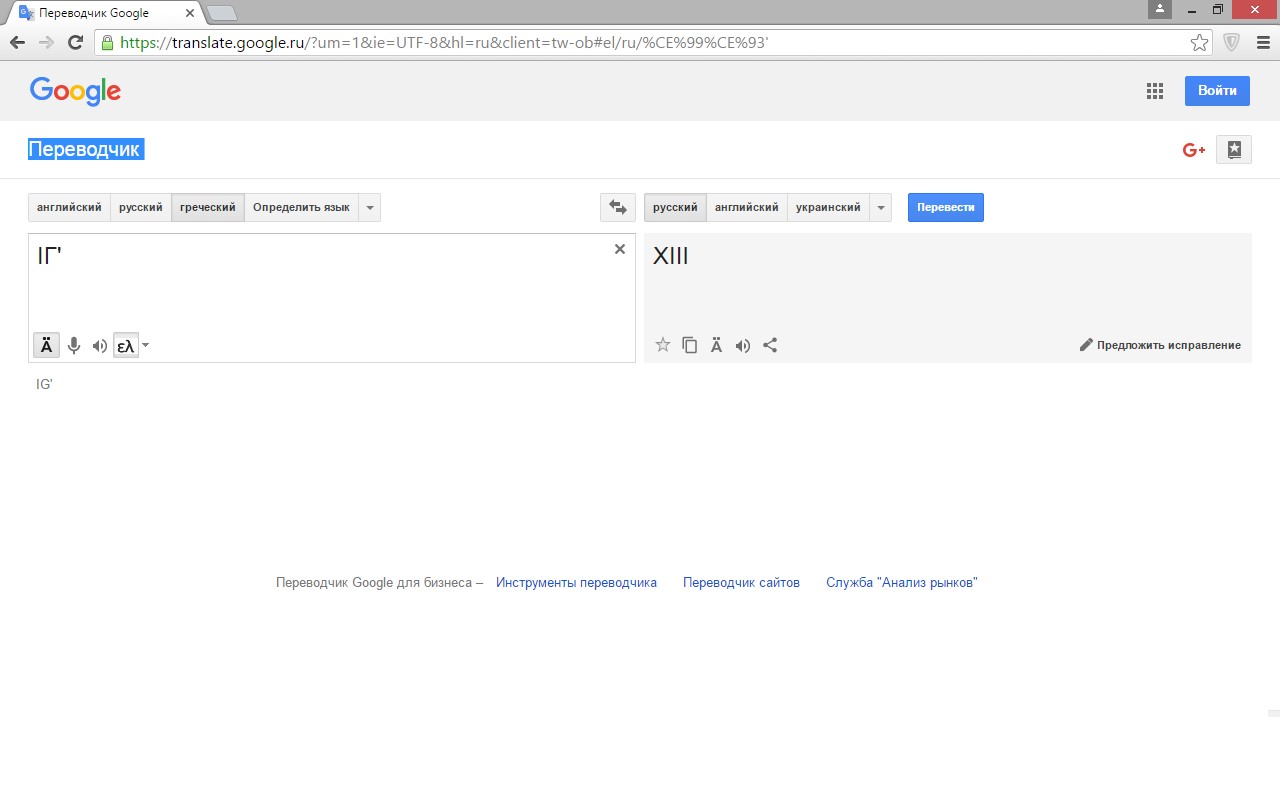Bookmark this page with star icon
The height and width of the screenshot is (800, 1280).
(x=1199, y=43)
